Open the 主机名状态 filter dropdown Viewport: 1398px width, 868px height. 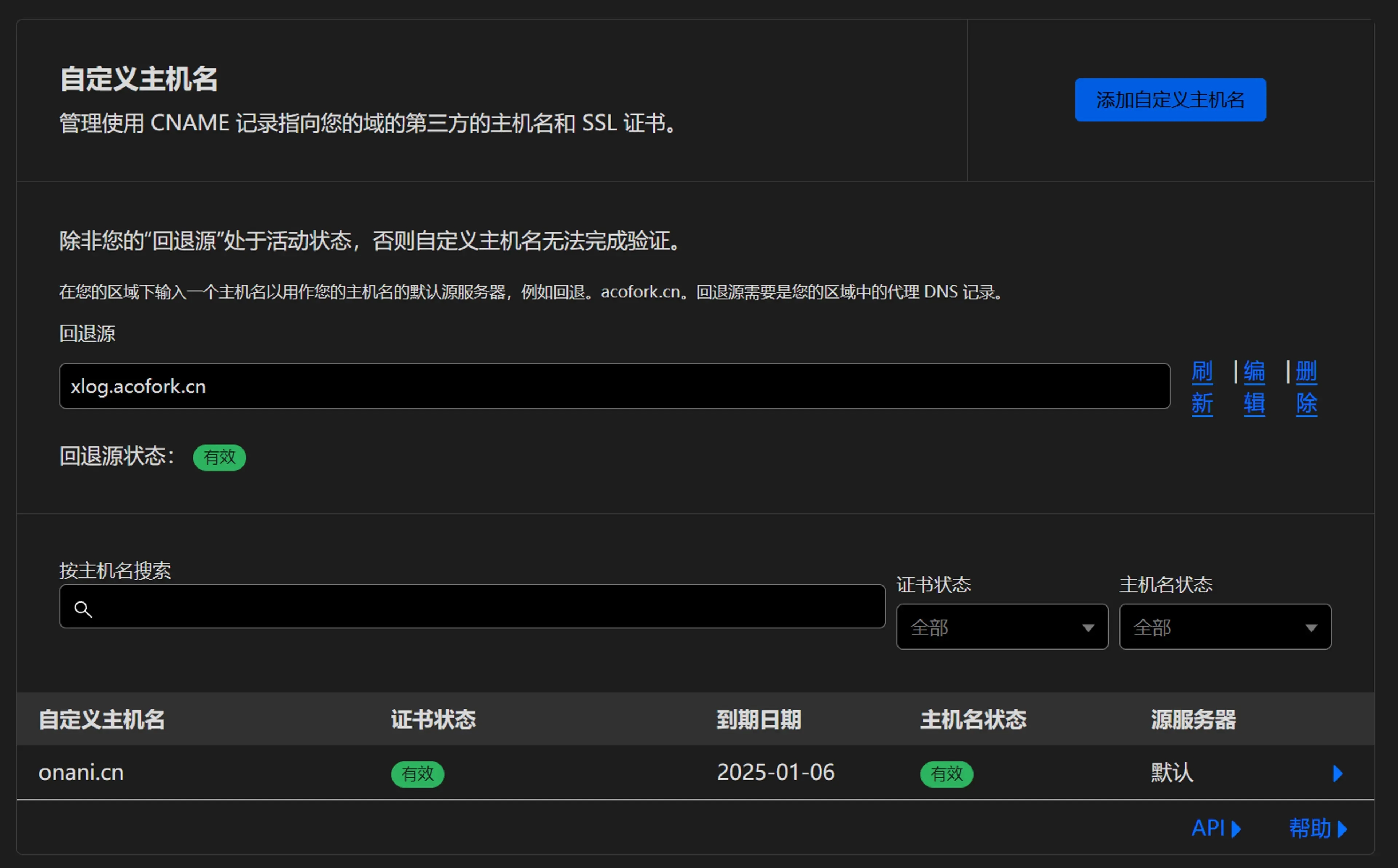click(x=1225, y=627)
